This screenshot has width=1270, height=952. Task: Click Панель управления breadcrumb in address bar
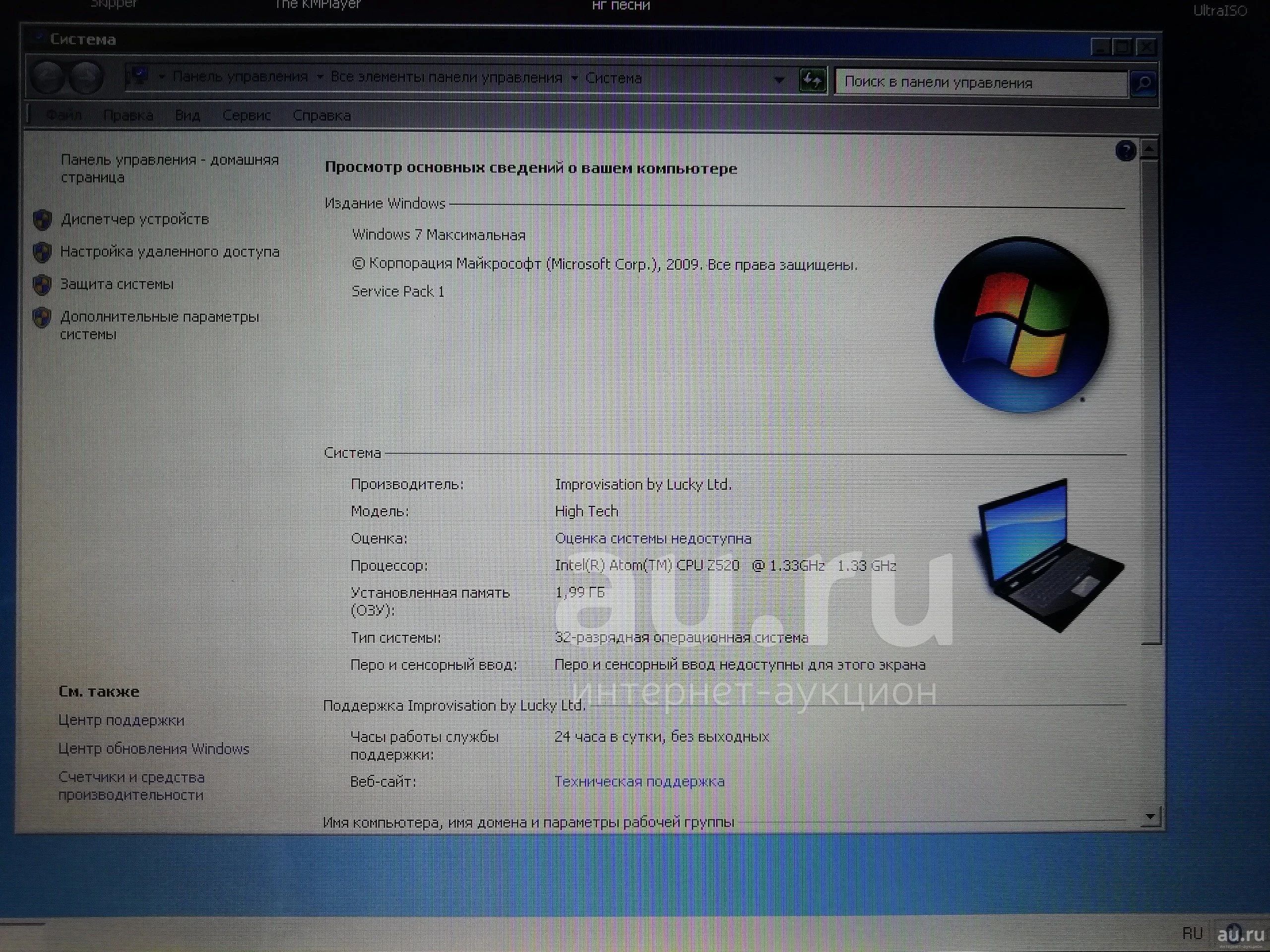tap(240, 76)
